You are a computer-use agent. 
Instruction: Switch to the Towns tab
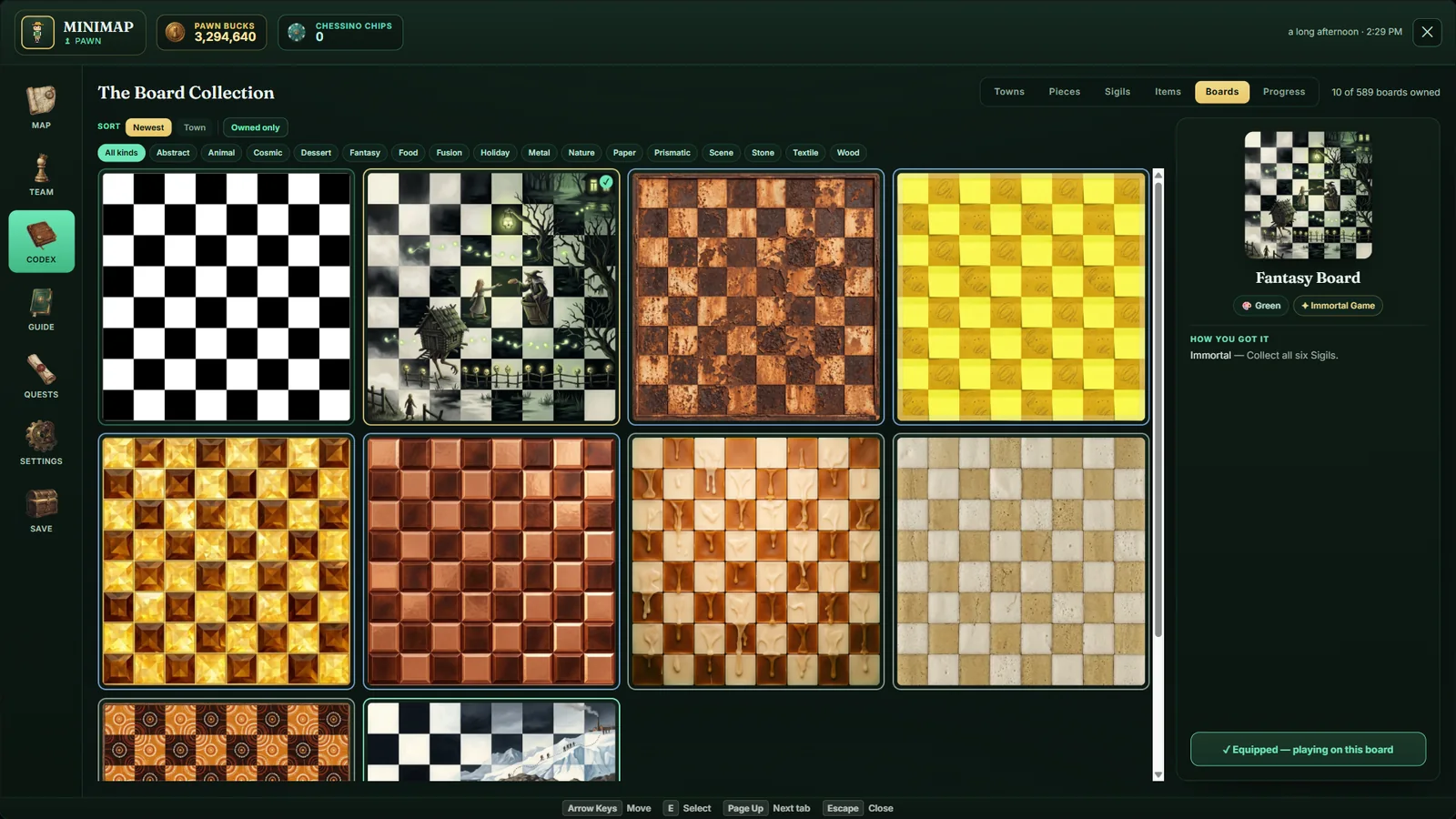(x=1009, y=92)
